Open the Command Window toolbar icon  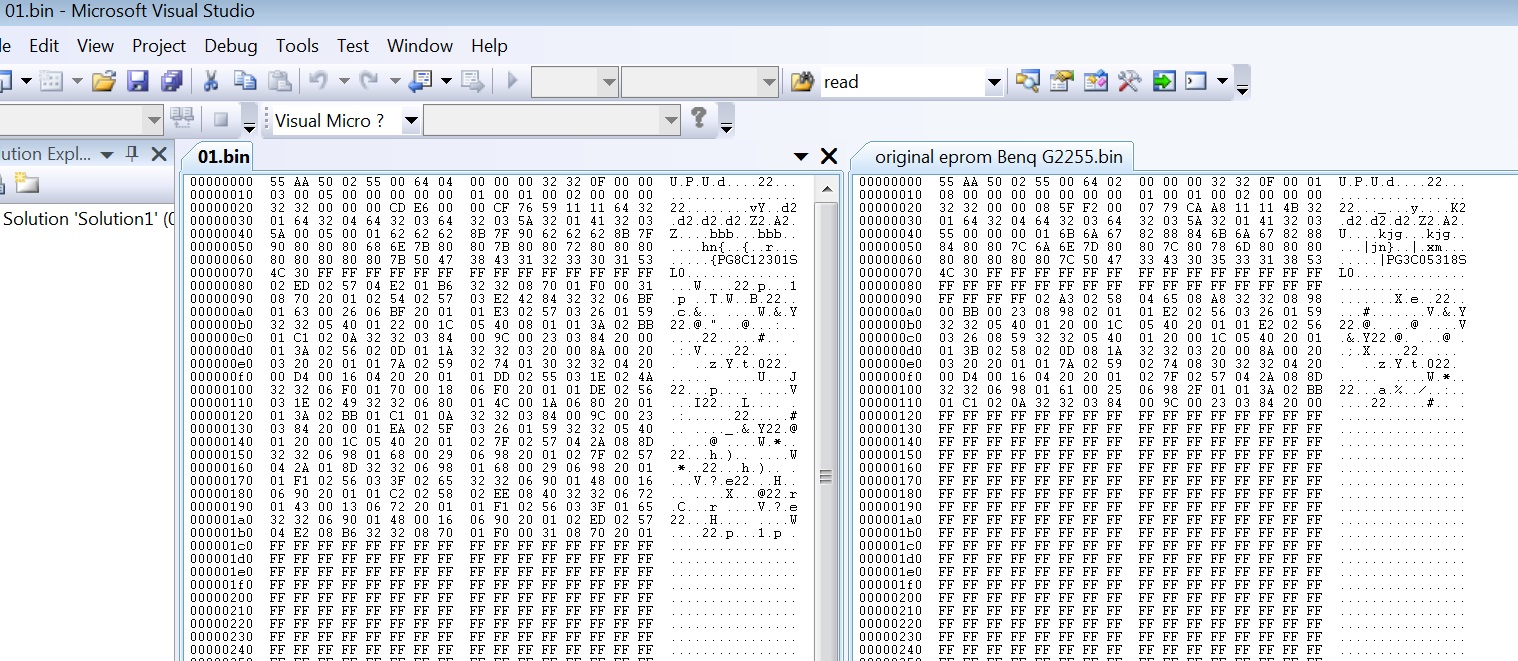tap(1197, 81)
